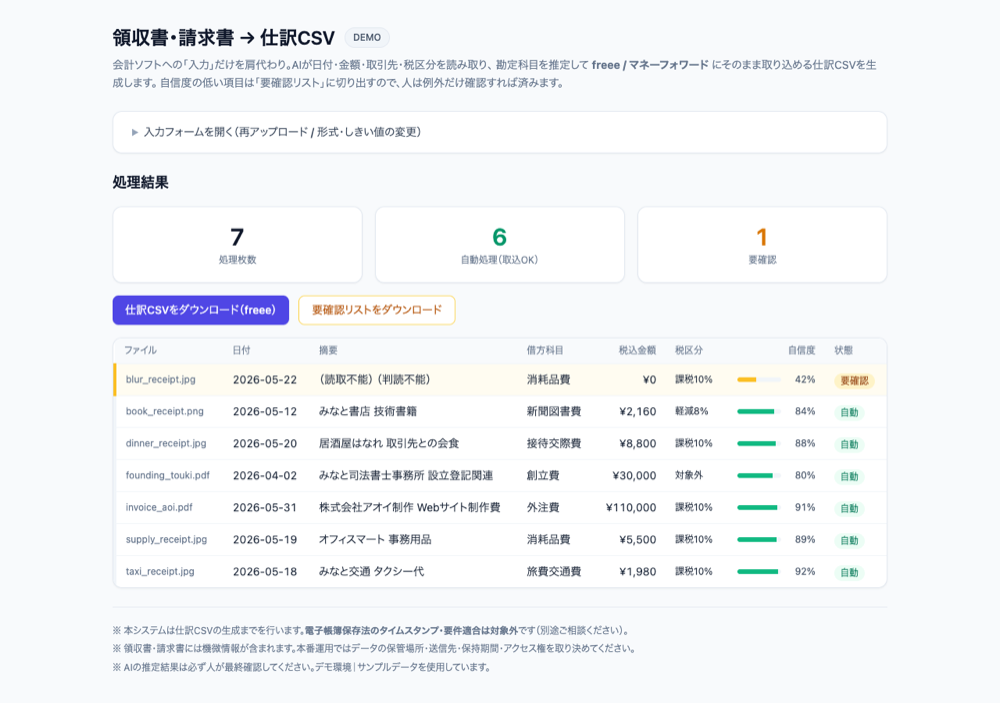Click the 84% confidence bar for book_receipt

pos(759,411)
